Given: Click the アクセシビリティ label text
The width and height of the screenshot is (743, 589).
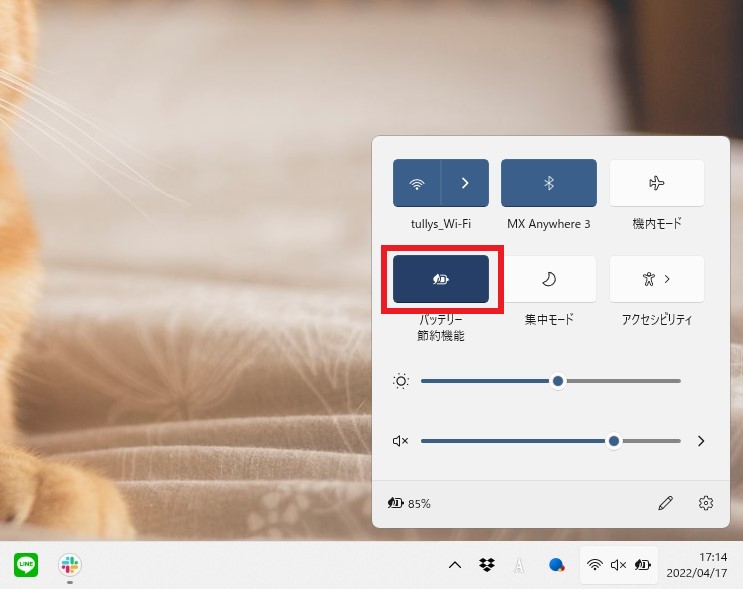Looking at the screenshot, I should click(657, 319).
